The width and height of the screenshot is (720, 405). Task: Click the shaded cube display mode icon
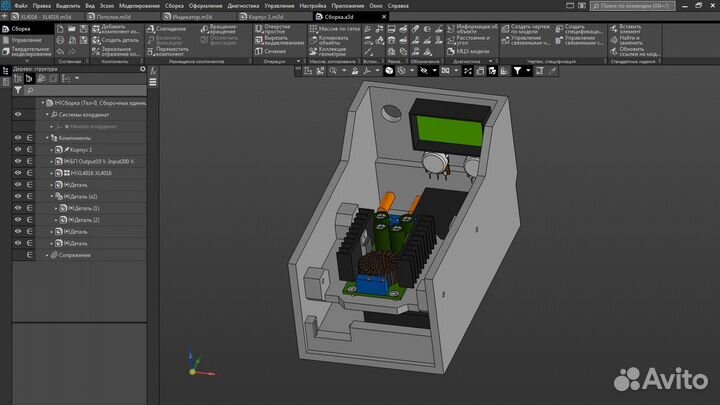[x=389, y=71]
